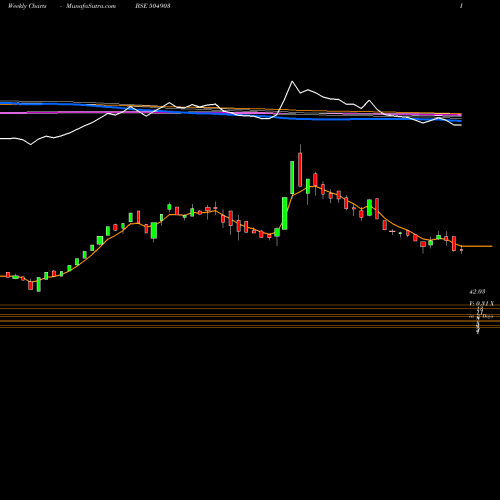Click the tall green candle before the peak

(292, 177)
